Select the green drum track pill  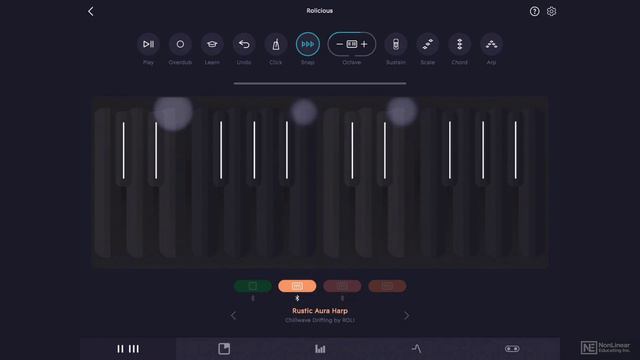coord(253,286)
